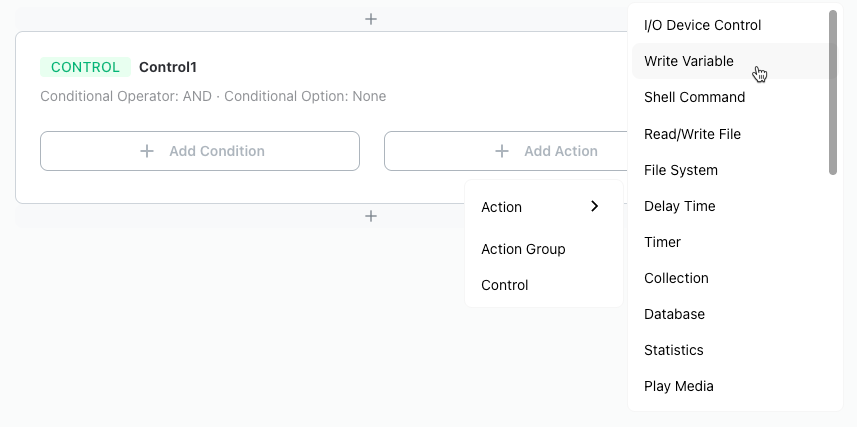Click the plus icon in Add Action
The height and width of the screenshot is (427, 857).
click(x=502, y=151)
